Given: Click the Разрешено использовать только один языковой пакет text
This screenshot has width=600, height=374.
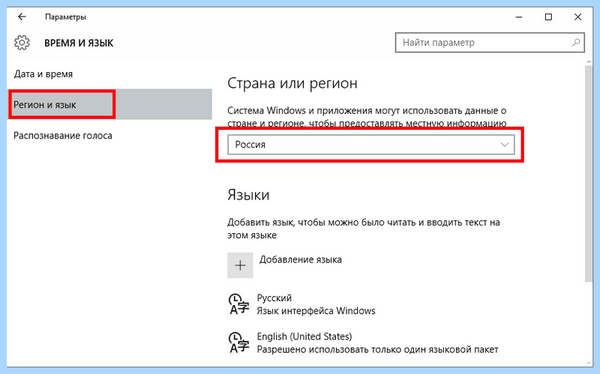Looking at the screenshot, I should coord(377,350).
